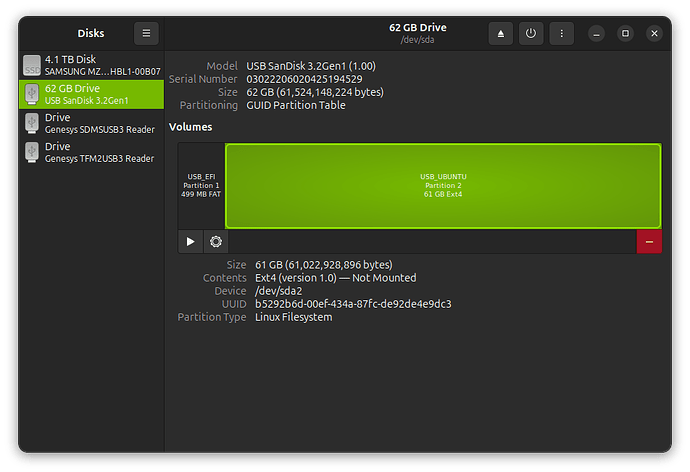690x472 pixels.
Task: Click the SSD icon of the 4.1 TB Disk
Action: (x=32, y=65)
